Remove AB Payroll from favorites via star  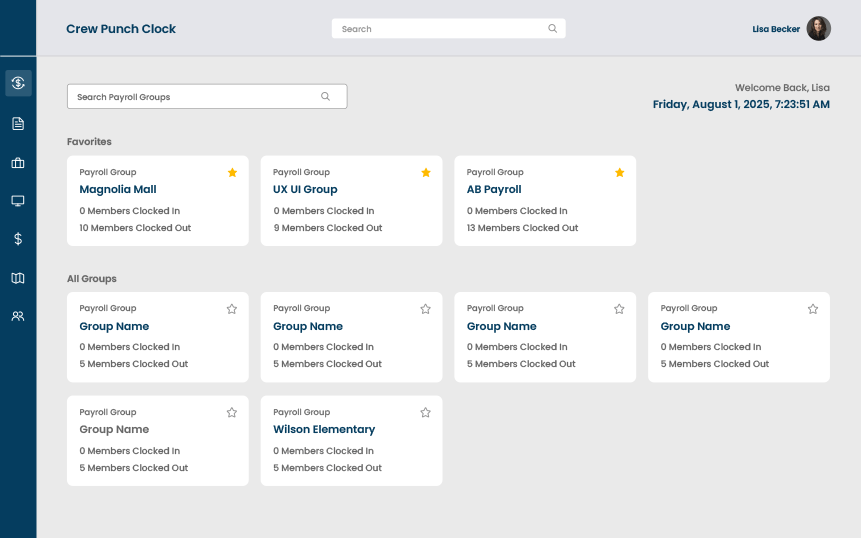coord(619,173)
